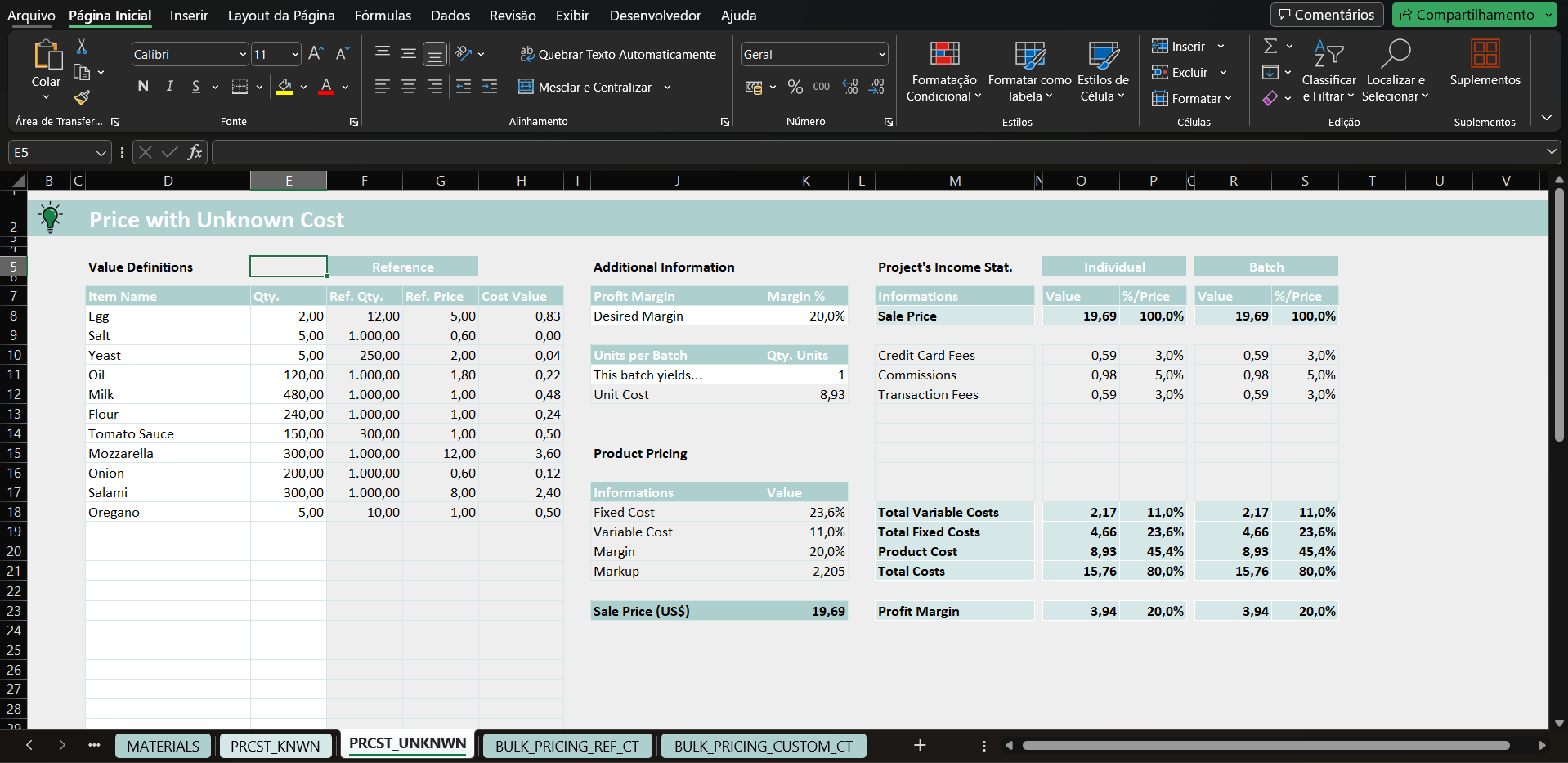Click inside the formula bar
Image resolution: width=1568 pixels, height=763 pixels.
(572, 152)
